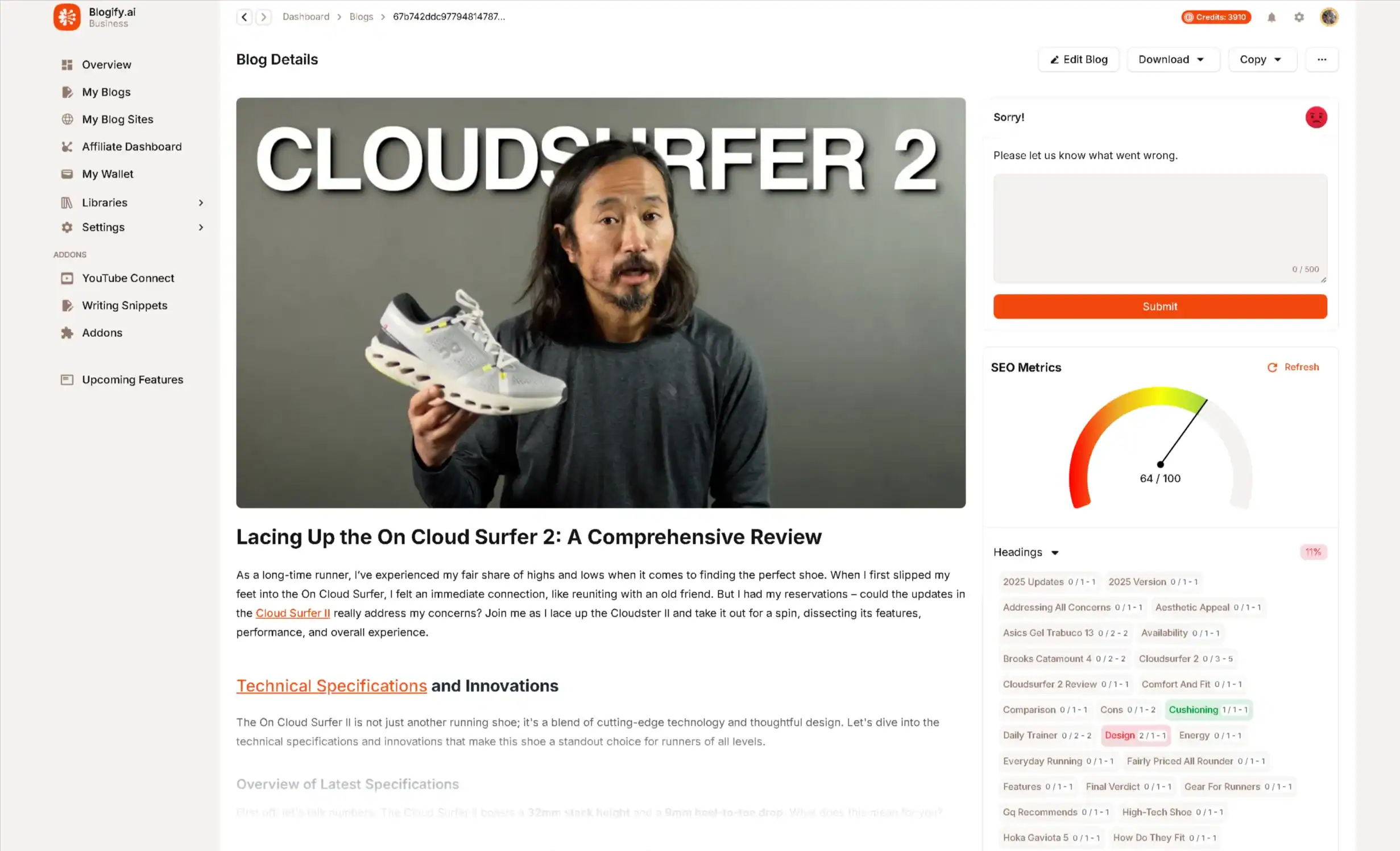Open the Download dropdown
The image size is (1400, 851).
[1173, 59]
